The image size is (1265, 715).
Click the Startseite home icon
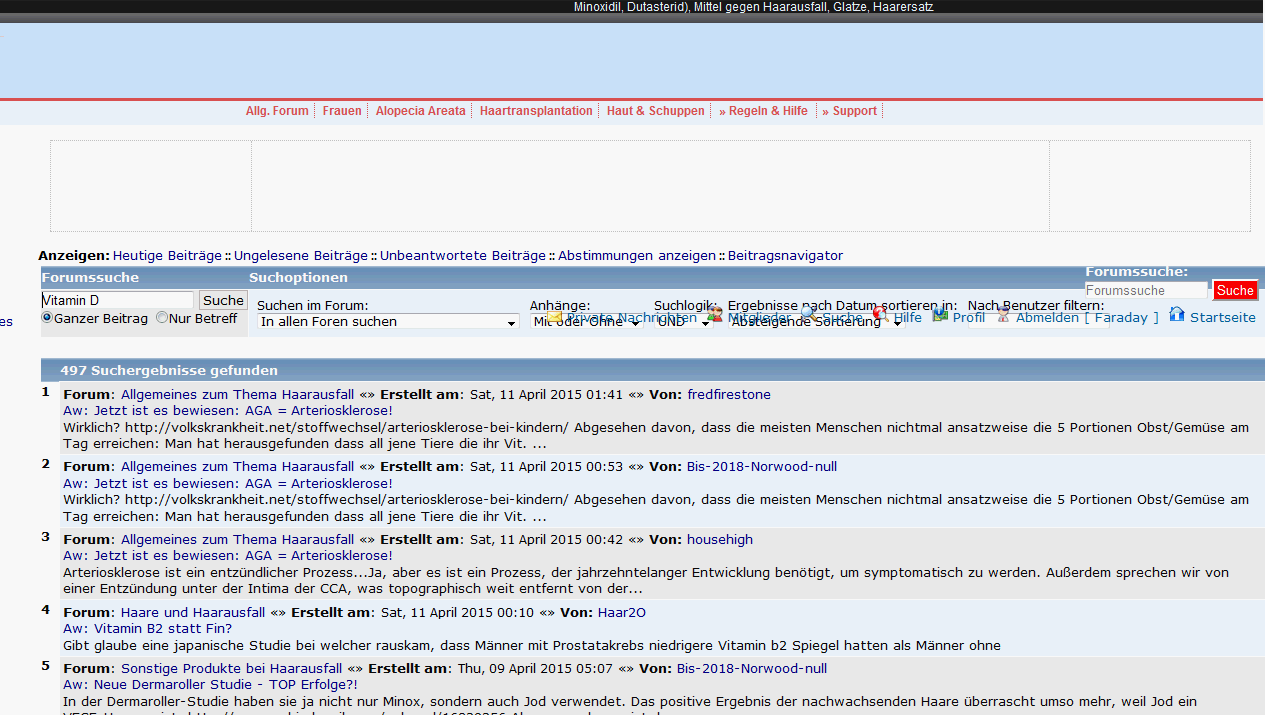coord(1177,315)
